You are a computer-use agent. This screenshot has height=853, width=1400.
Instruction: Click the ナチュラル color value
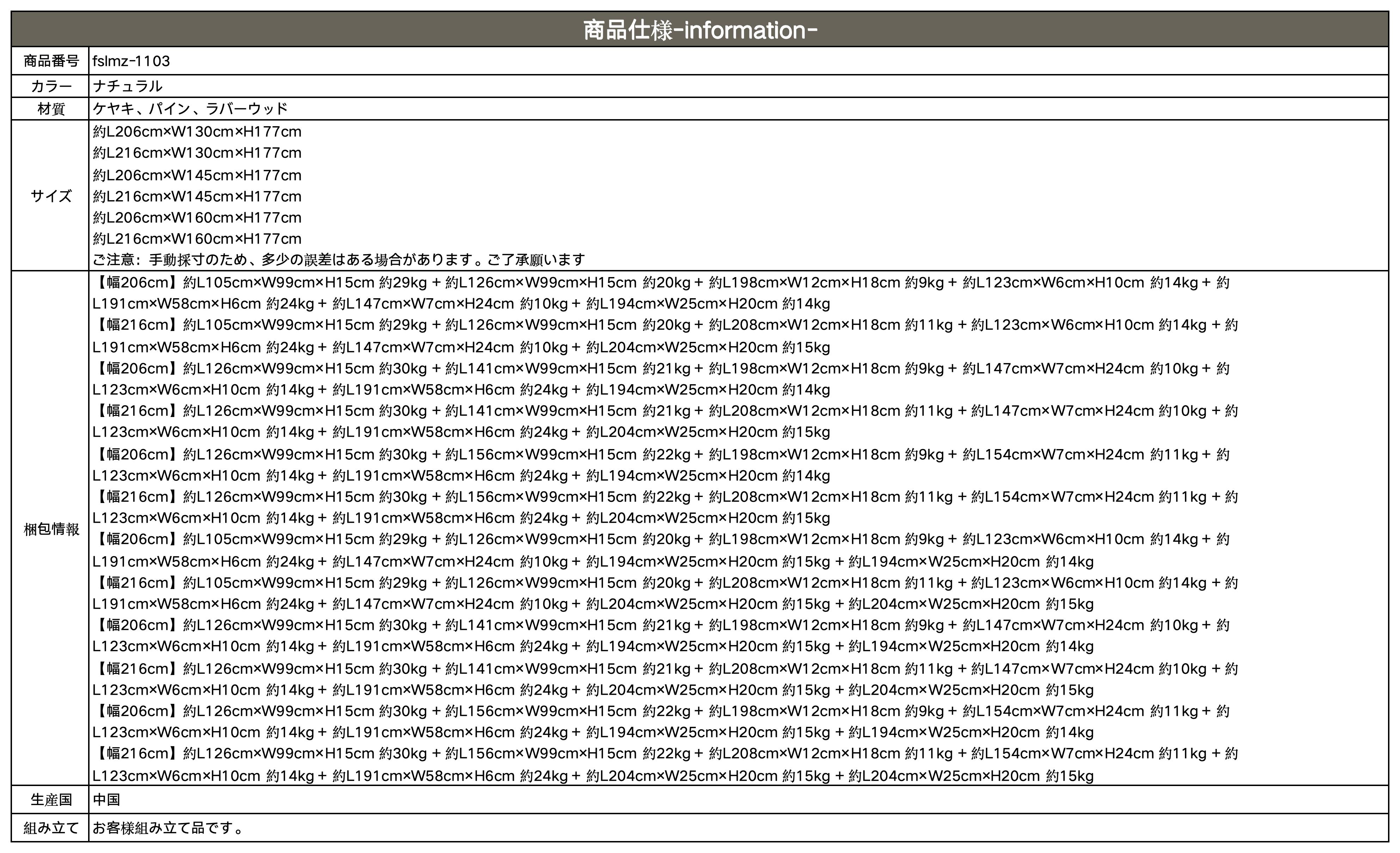128,86
